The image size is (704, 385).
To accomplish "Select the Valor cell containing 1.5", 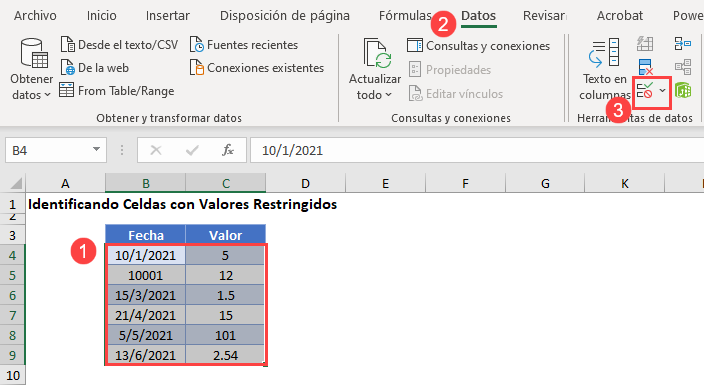I will click(x=225, y=295).
